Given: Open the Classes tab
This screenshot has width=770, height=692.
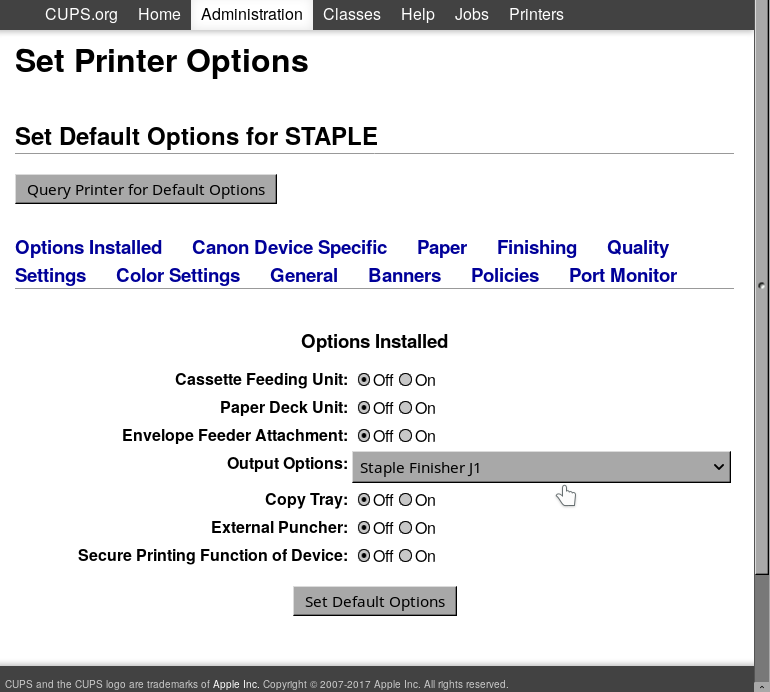Looking at the screenshot, I should (x=352, y=14).
